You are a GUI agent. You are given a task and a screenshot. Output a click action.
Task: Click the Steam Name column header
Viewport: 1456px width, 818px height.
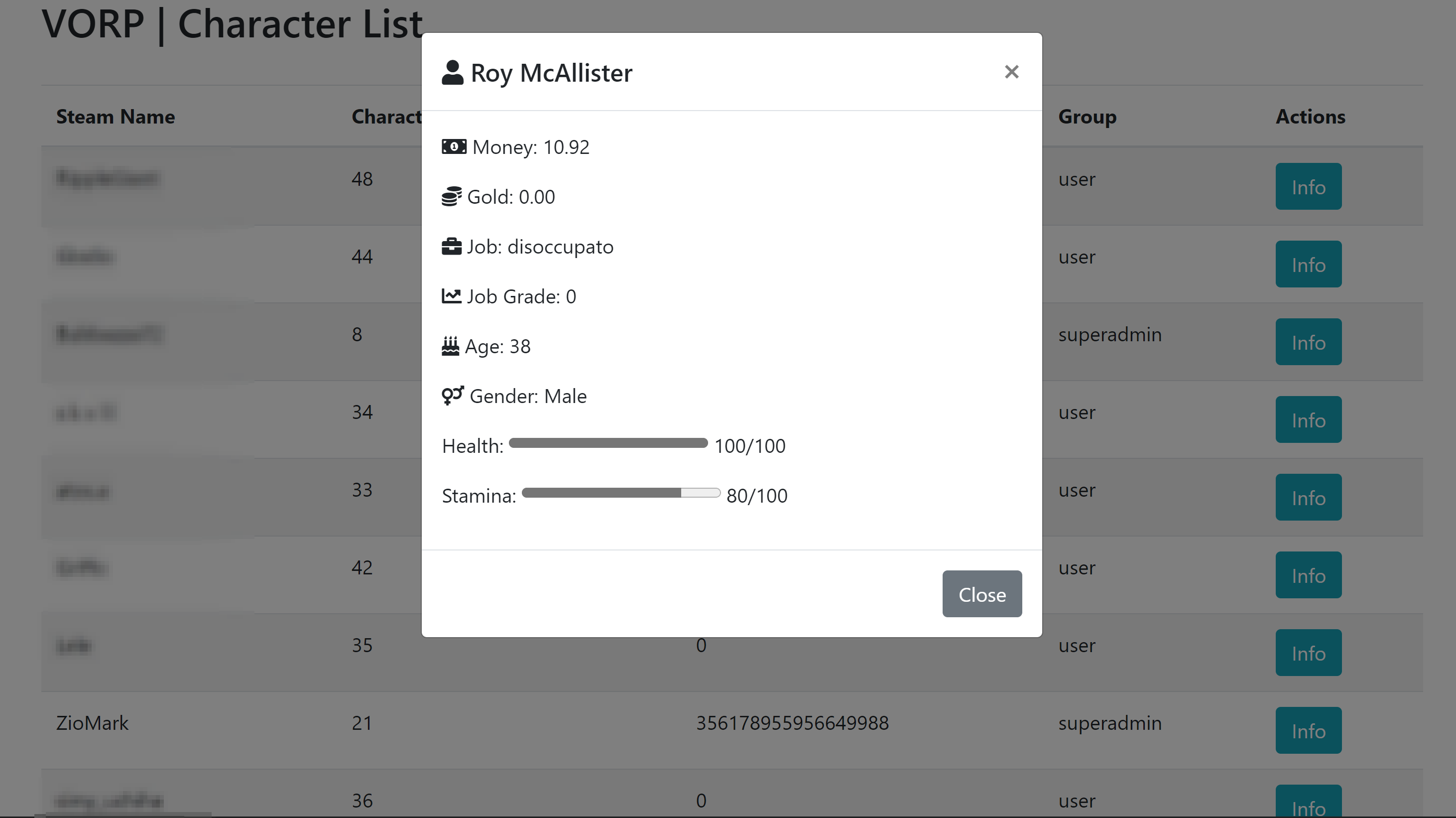[116, 117]
